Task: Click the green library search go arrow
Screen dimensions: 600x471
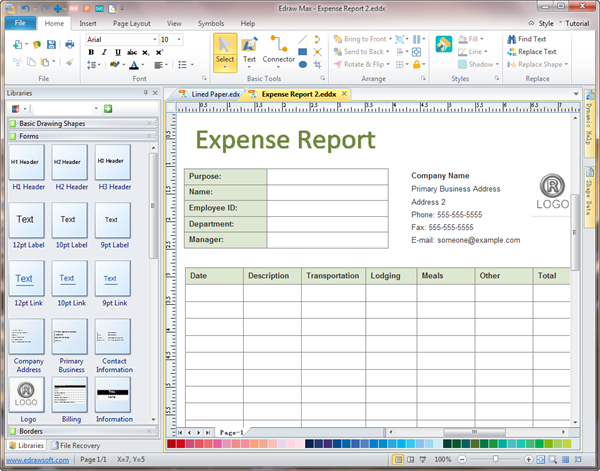Action: [107, 108]
